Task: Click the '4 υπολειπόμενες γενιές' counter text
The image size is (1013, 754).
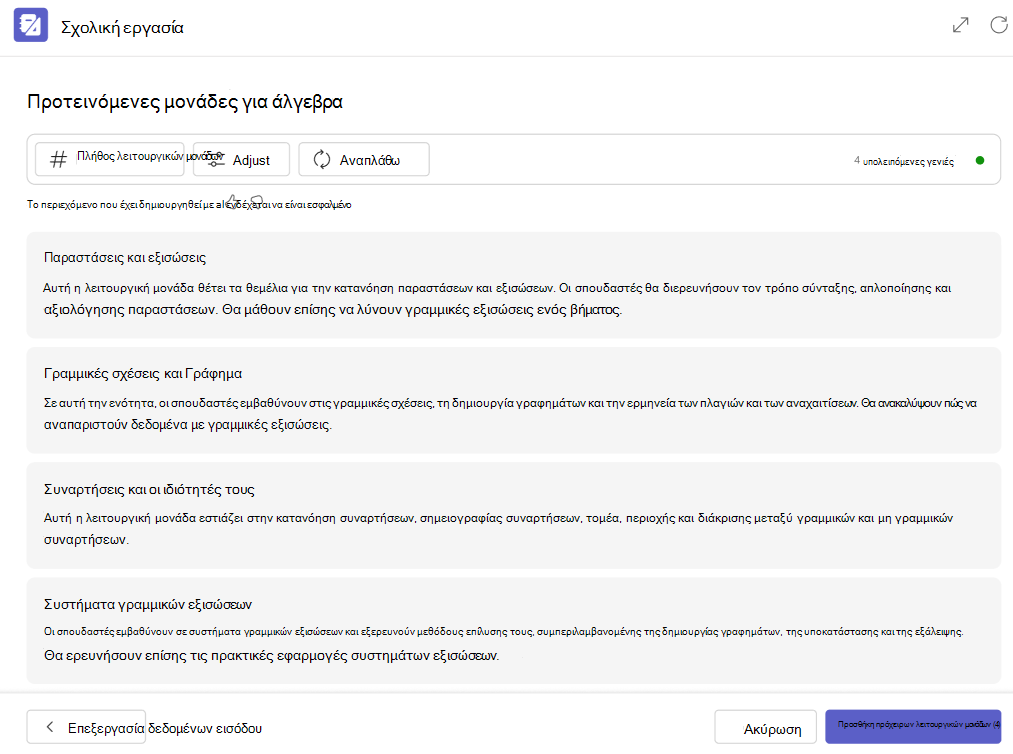Action: click(x=904, y=161)
